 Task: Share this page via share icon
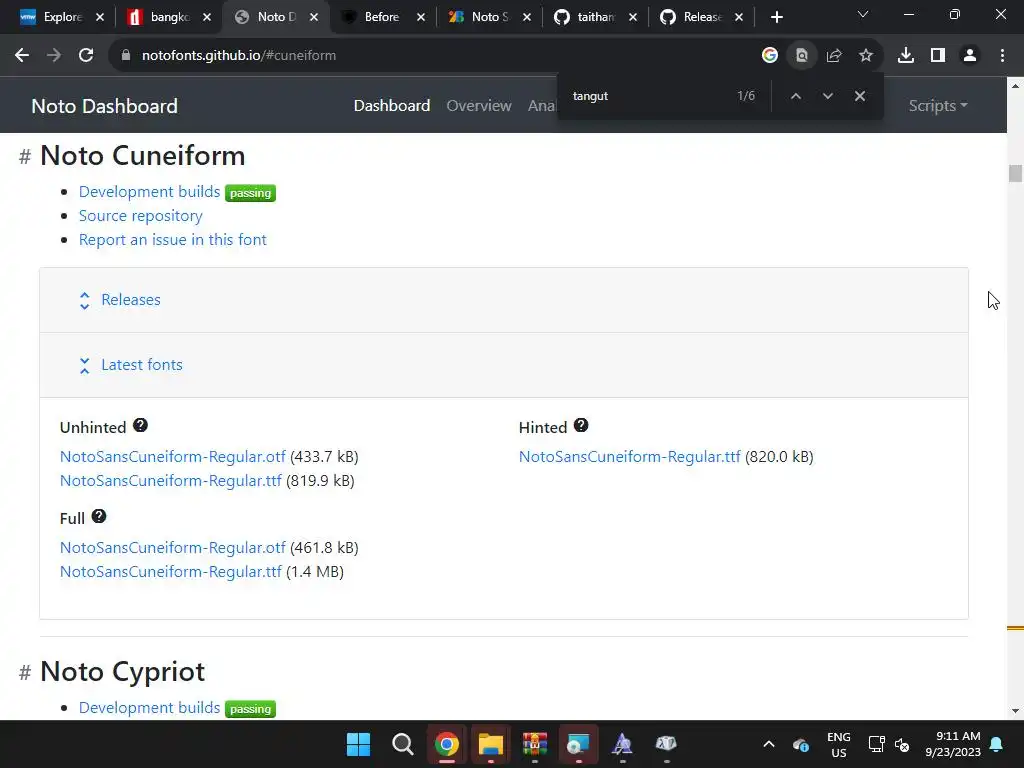coord(833,56)
